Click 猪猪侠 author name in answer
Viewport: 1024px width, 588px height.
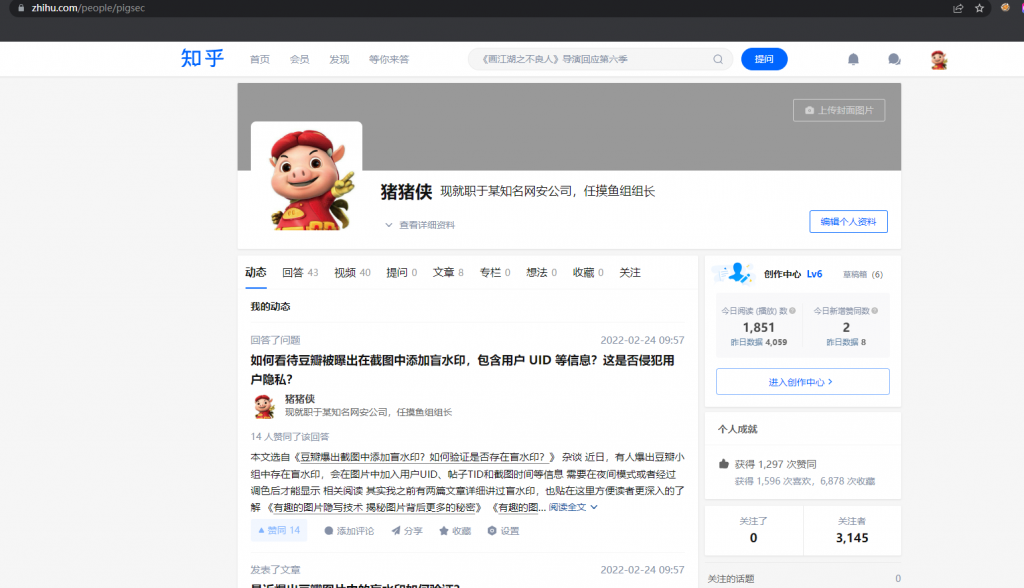tap(300, 399)
